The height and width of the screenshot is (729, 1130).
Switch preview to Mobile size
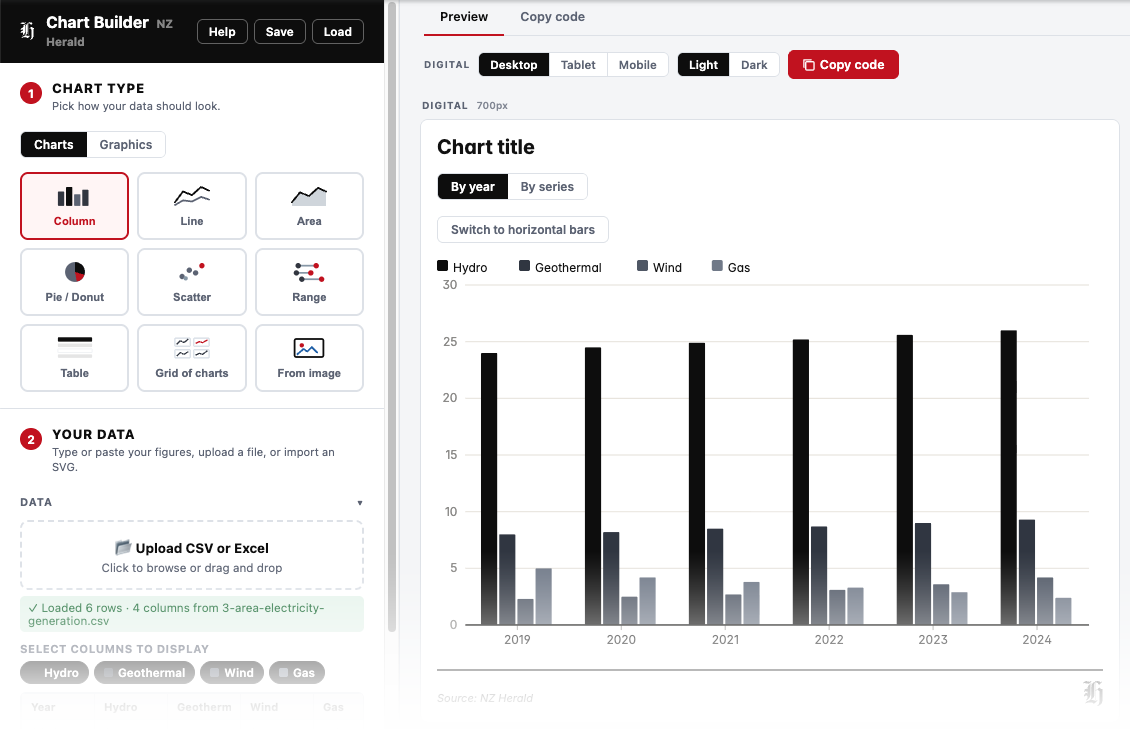pos(638,65)
